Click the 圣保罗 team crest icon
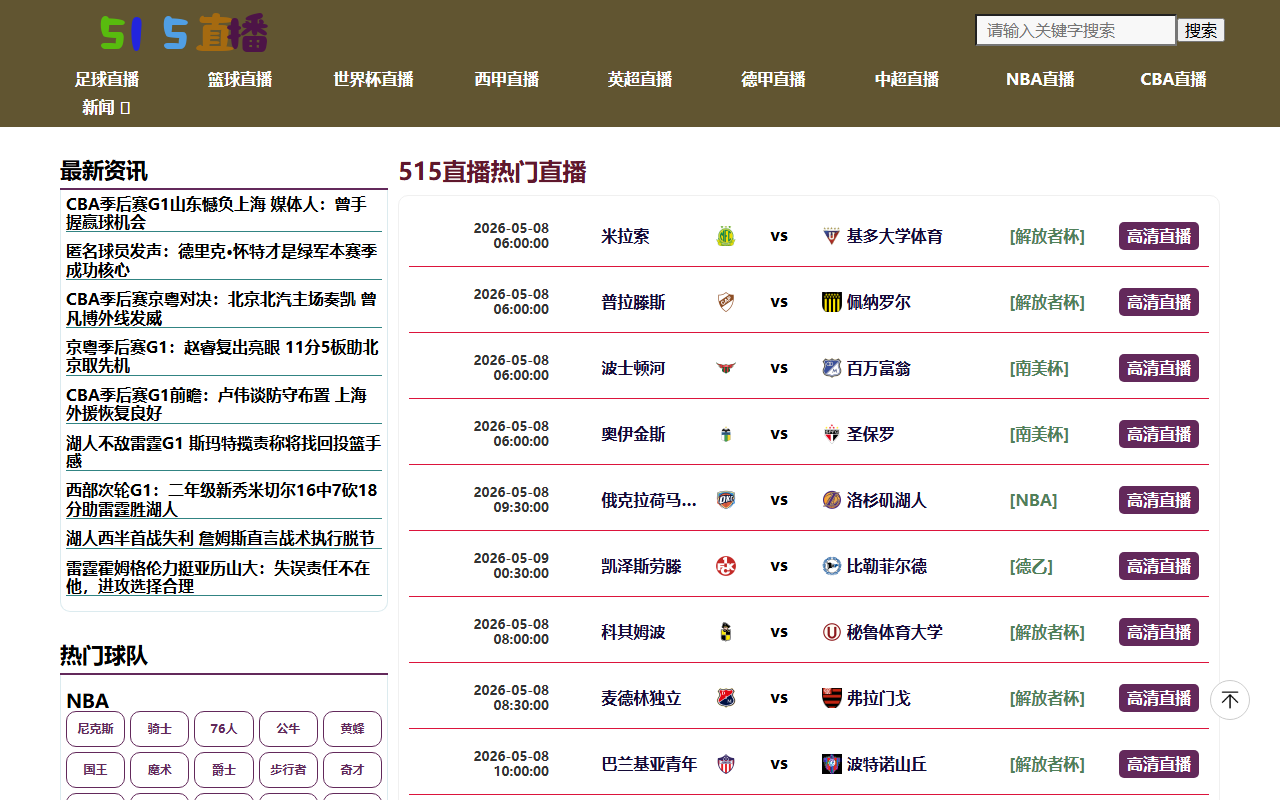The height and width of the screenshot is (800, 1280). [x=832, y=434]
